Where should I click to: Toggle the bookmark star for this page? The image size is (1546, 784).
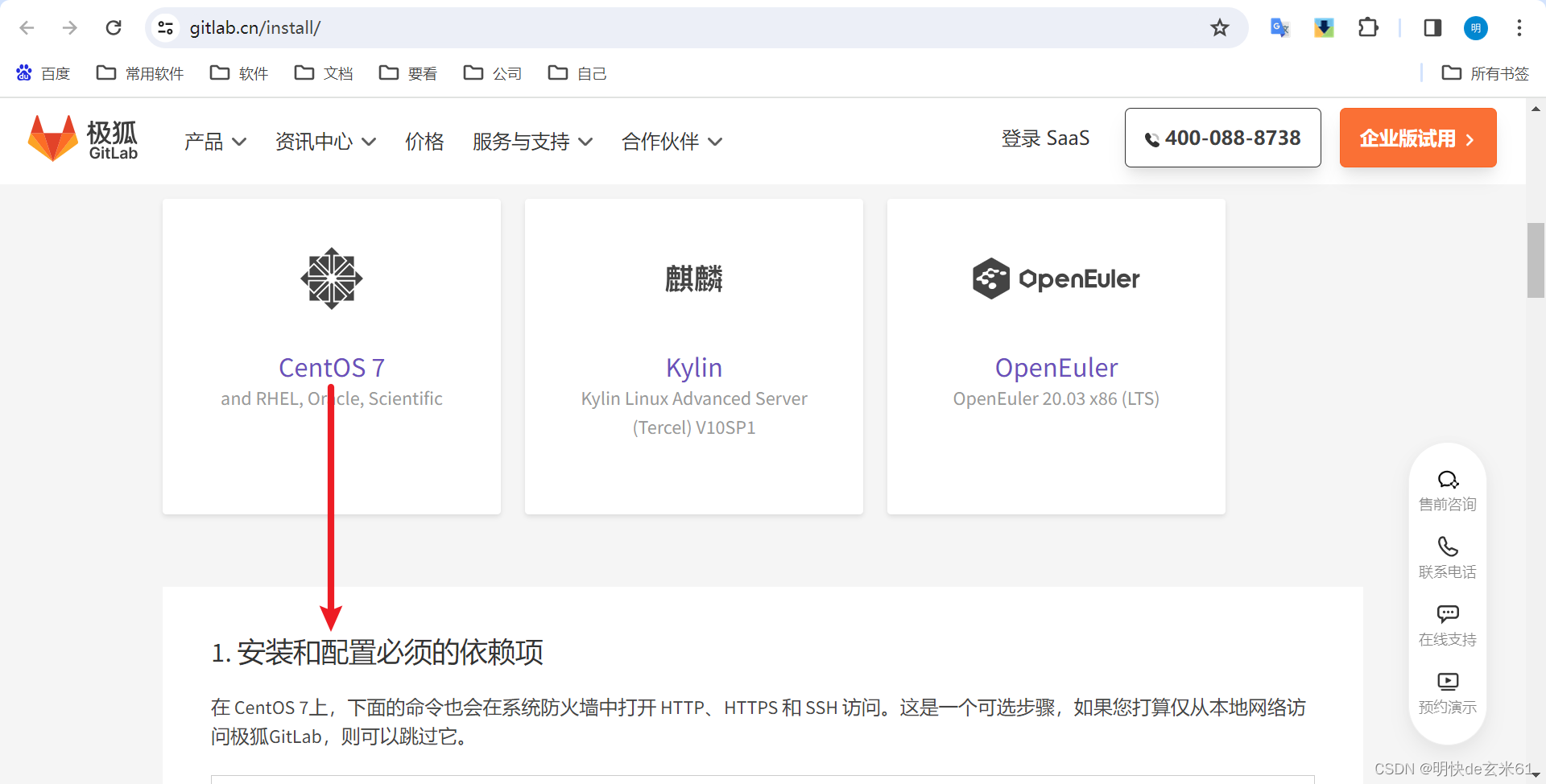[x=1219, y=27]
